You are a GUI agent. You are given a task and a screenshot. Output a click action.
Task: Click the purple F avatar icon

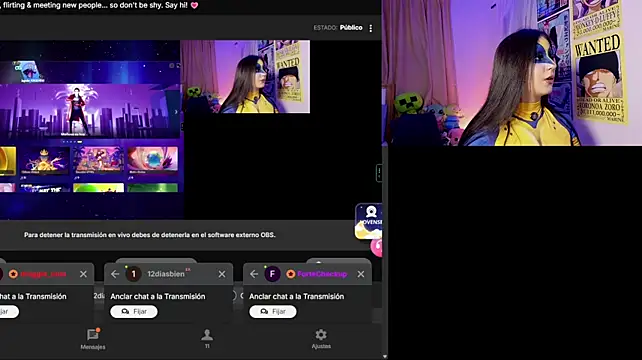coord(272,274)
